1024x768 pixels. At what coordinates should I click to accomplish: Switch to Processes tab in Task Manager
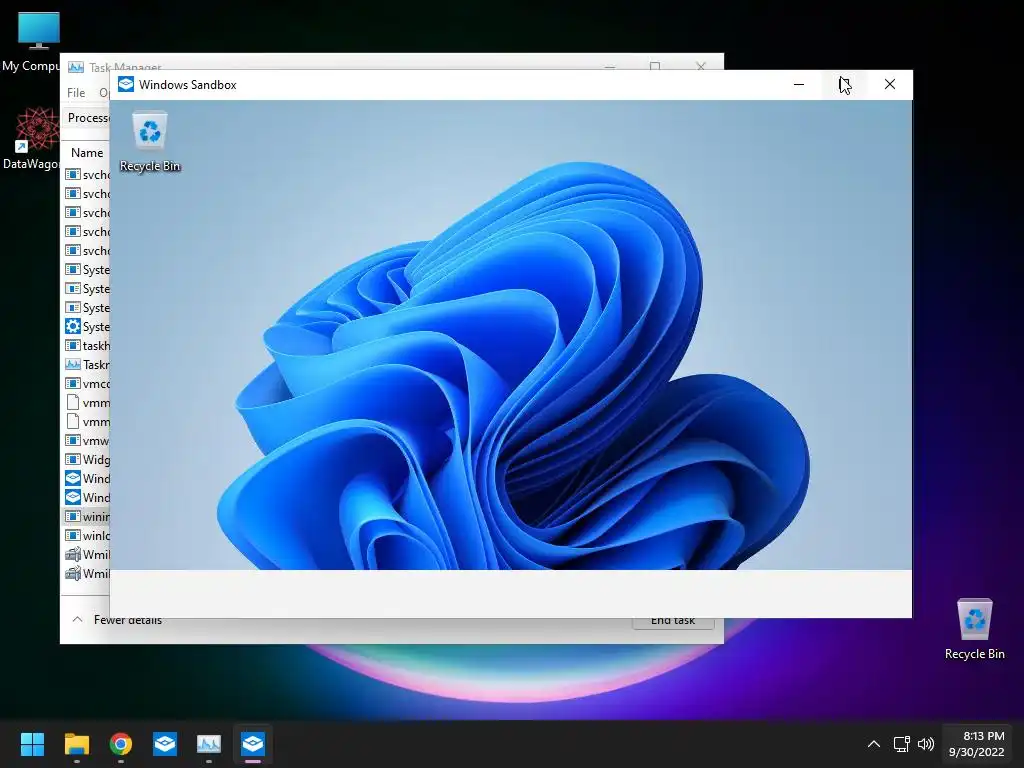[88, 118]
